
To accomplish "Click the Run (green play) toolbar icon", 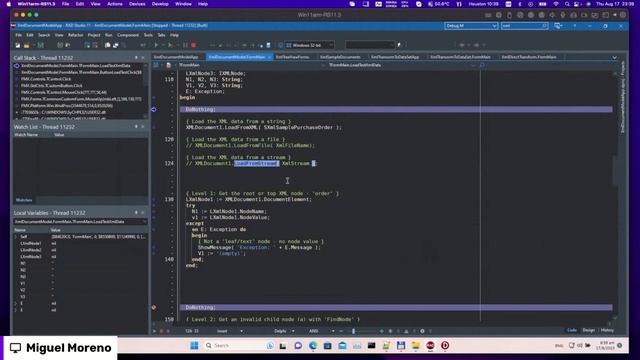I will pyautogui.click(x=156, y=45).
